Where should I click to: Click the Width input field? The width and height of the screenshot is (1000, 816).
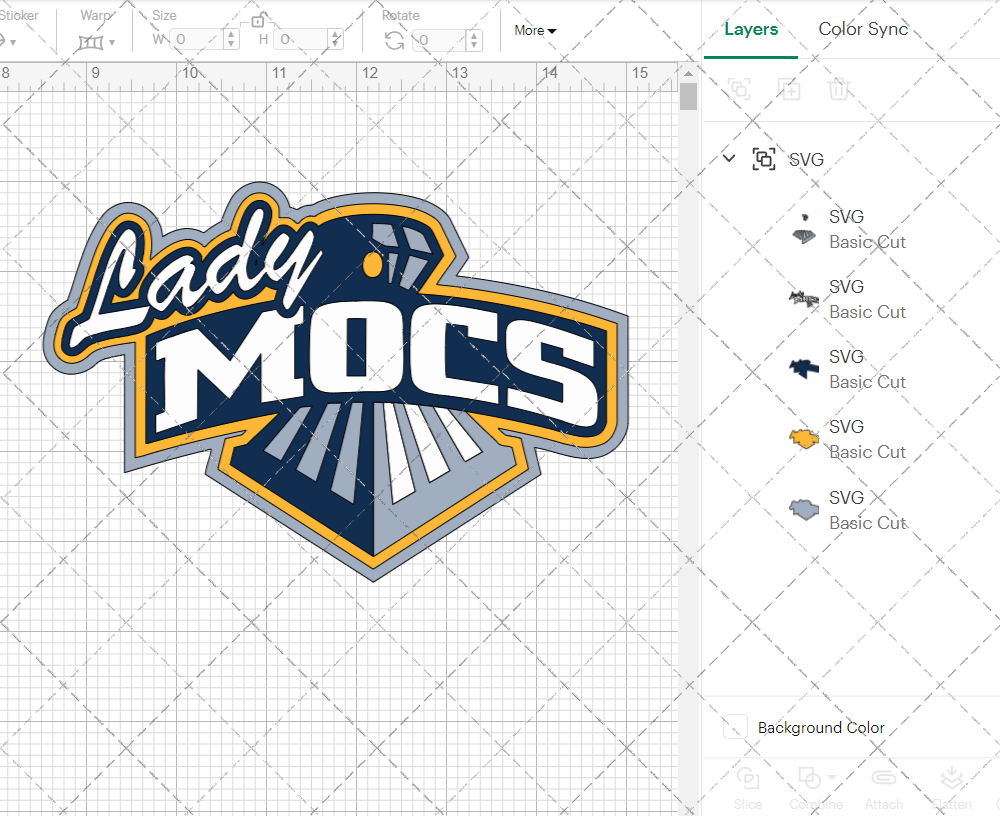[196, 39]
